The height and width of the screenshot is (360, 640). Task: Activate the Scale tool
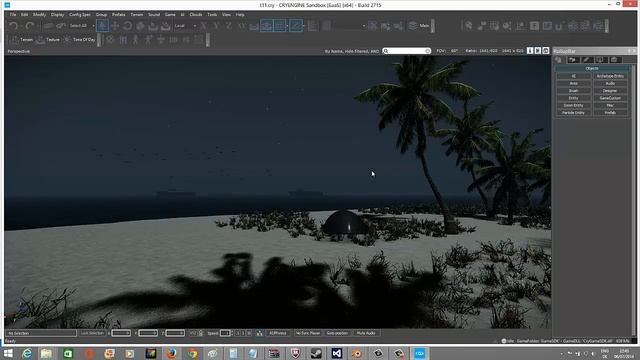(x=140, y=26)
